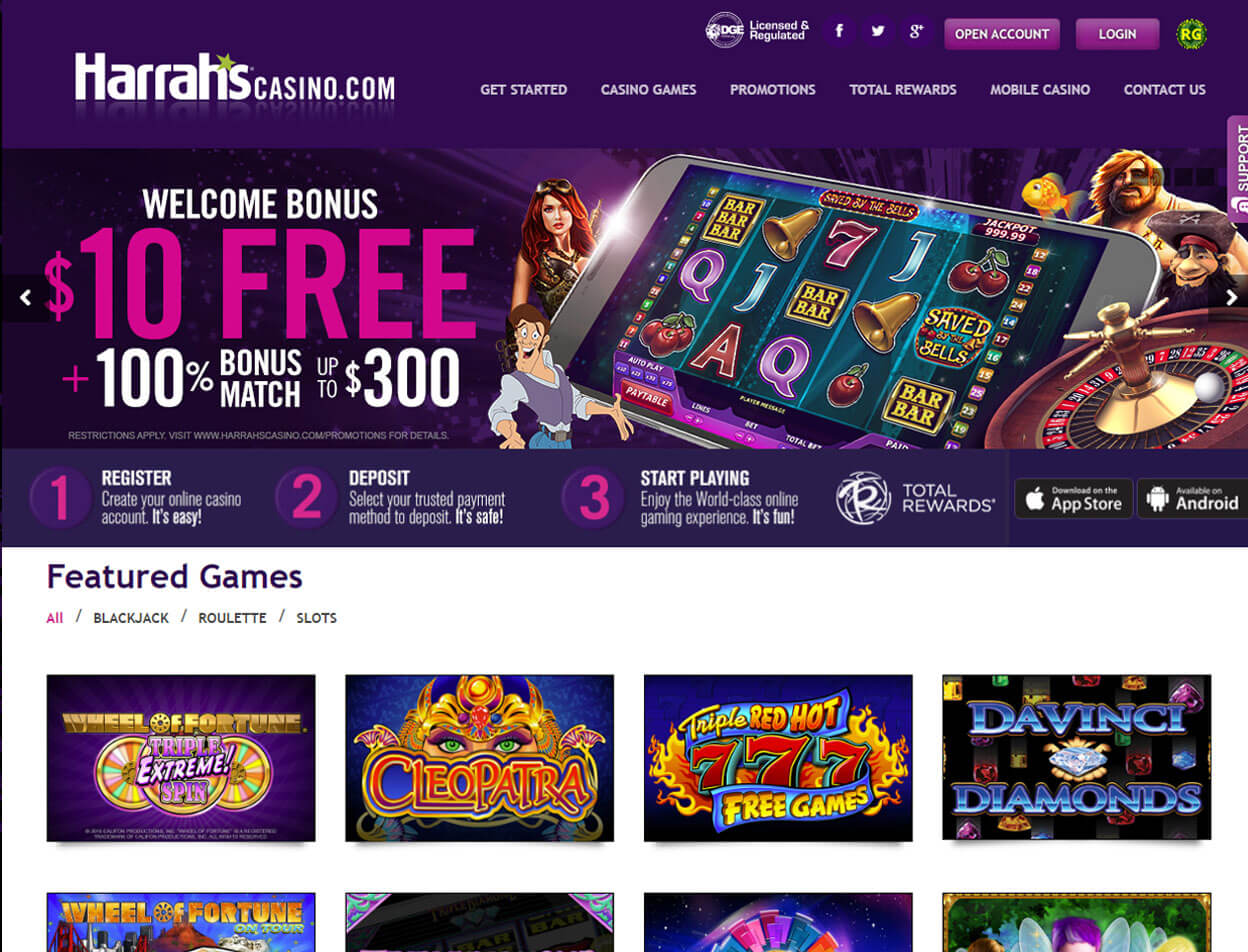Filter featured games by Roulette
1248x952 pixels.
[232, 618]
